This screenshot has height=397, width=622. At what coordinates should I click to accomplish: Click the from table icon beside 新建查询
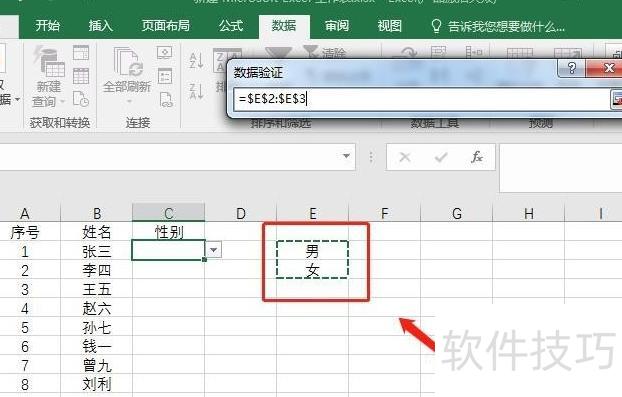[81, 75]
